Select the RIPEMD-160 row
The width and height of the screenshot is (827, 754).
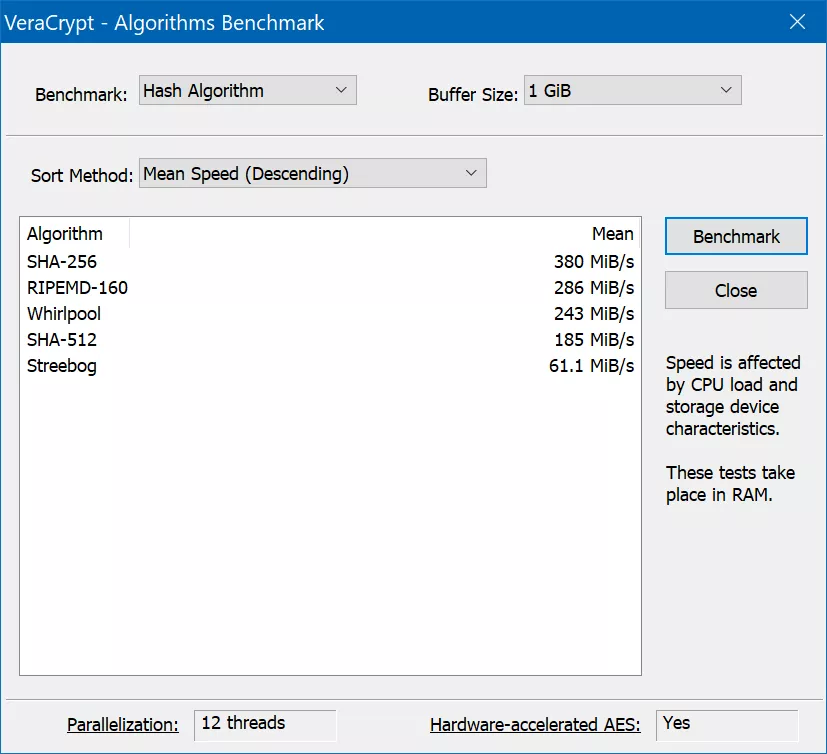[x=330, y=287]
